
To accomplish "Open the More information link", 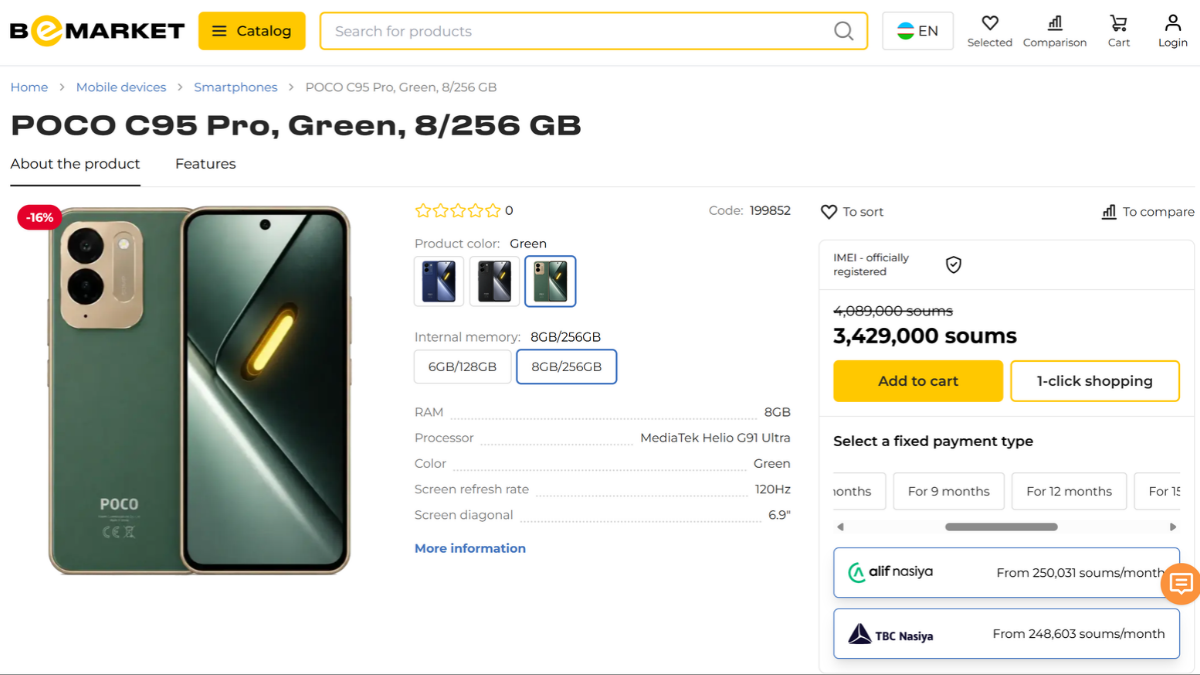I will (x=470, y=548).
